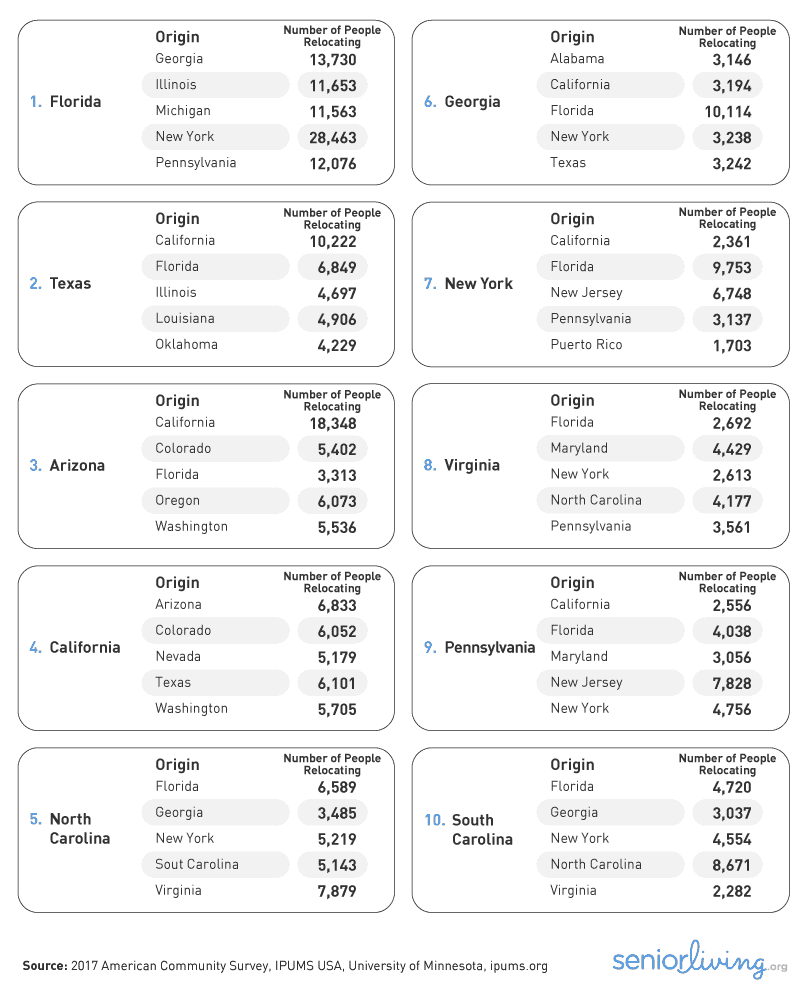
Task: Click the "4. California" destination heading
Action: [x=75, y=648]
